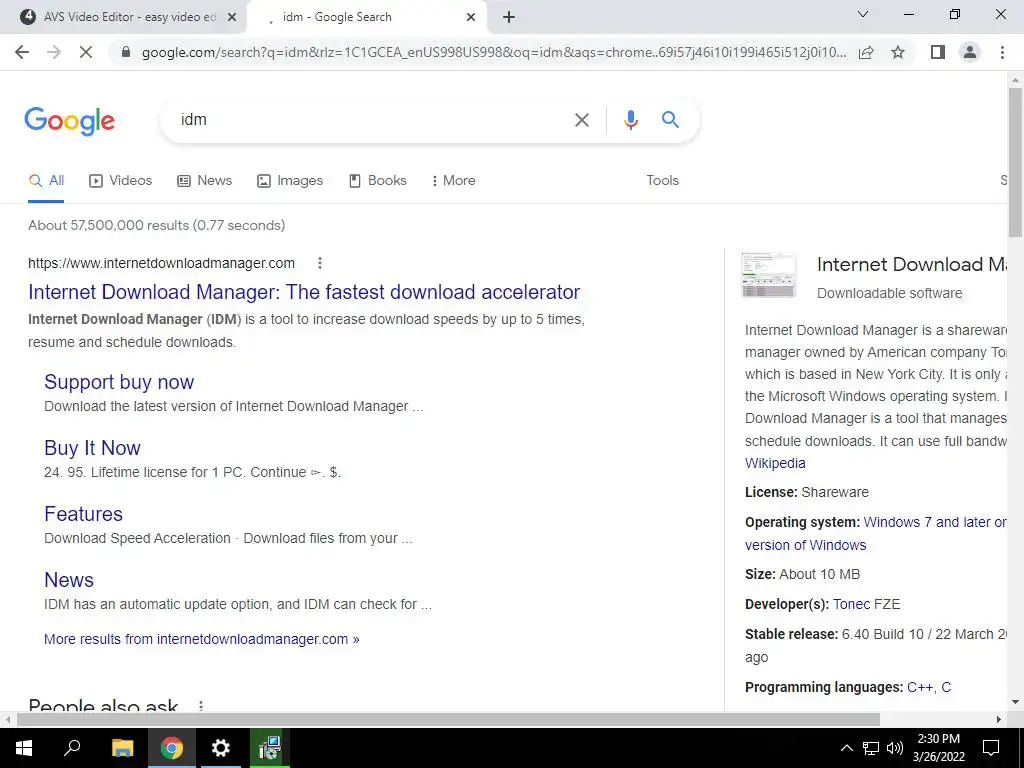The width and height of the screenshot is (1024, 768).
Task: Show hidden system tray icons chevron
Action: [846, 748]
